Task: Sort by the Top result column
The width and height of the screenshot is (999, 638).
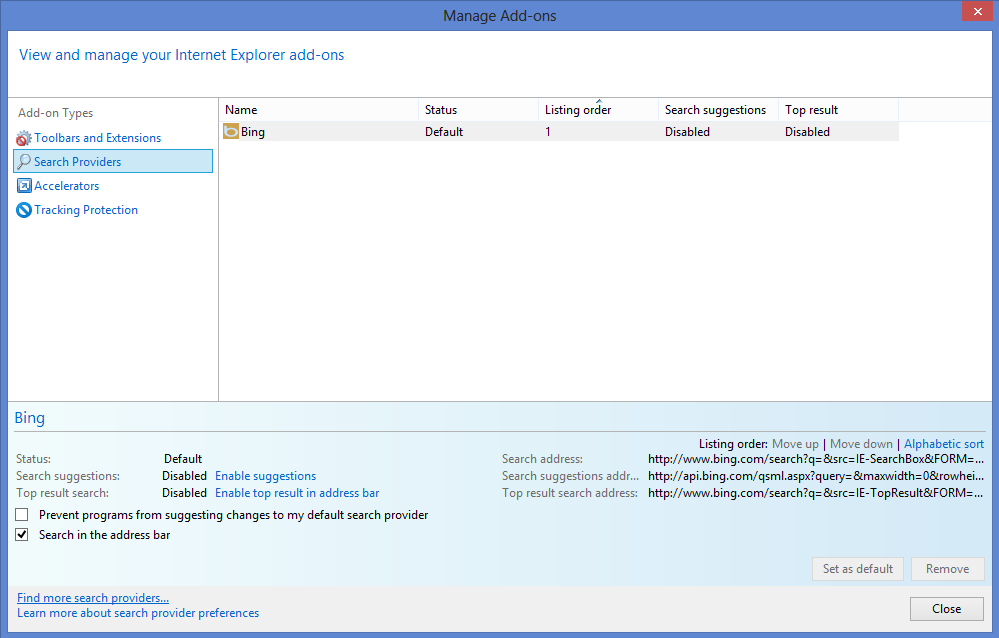Action: click(x=838, y=110)
